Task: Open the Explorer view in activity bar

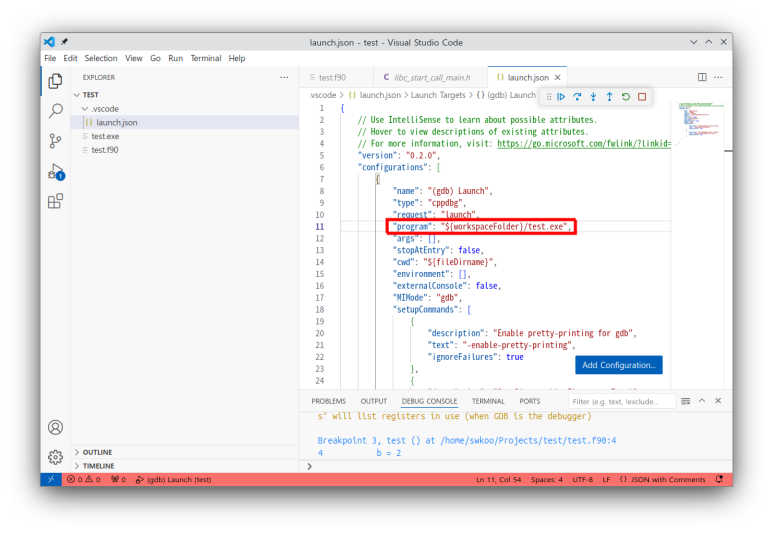Action: 55,81
